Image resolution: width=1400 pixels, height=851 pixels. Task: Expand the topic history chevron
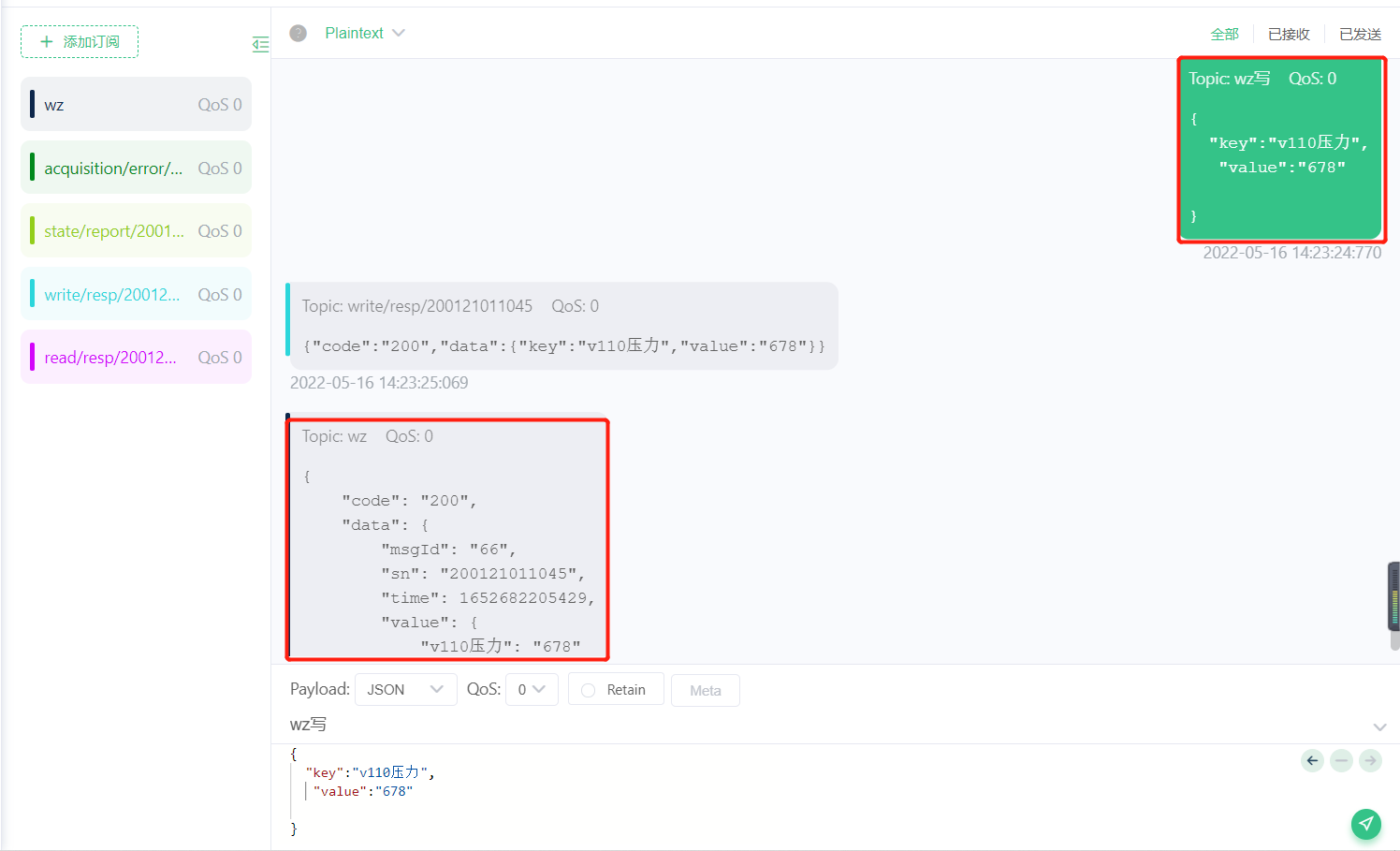coord(1379,726)
